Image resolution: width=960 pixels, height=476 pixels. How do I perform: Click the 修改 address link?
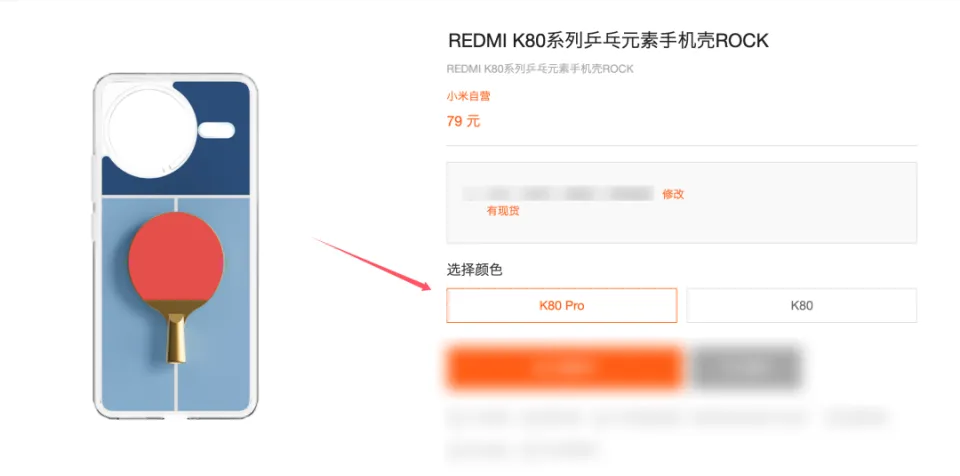(x=673, y=194)
